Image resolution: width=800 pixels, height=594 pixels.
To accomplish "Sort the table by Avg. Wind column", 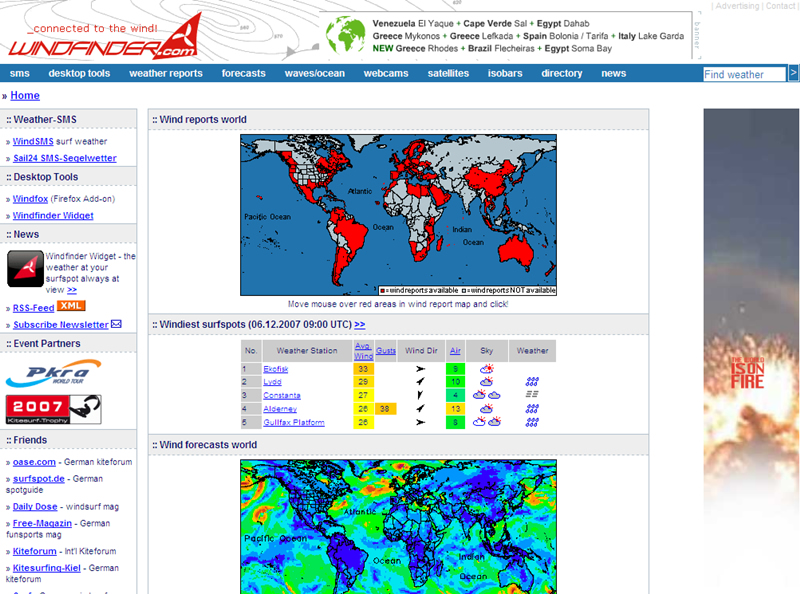I will [363, 350].
